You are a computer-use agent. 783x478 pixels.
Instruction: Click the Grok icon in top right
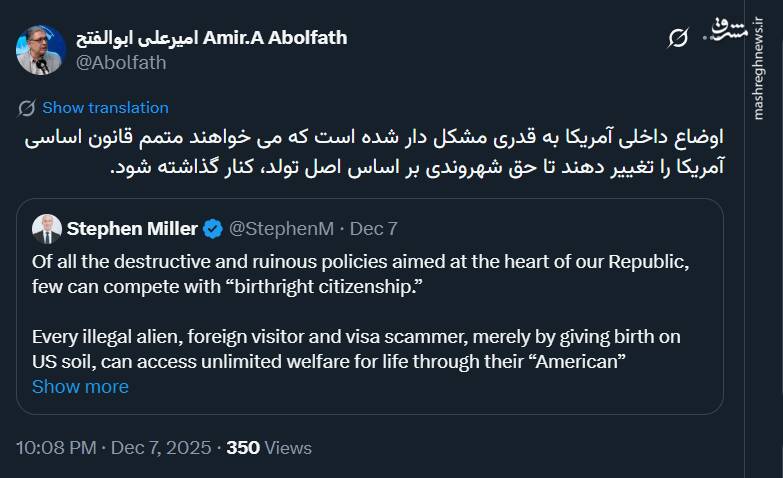tap(678, 38)
